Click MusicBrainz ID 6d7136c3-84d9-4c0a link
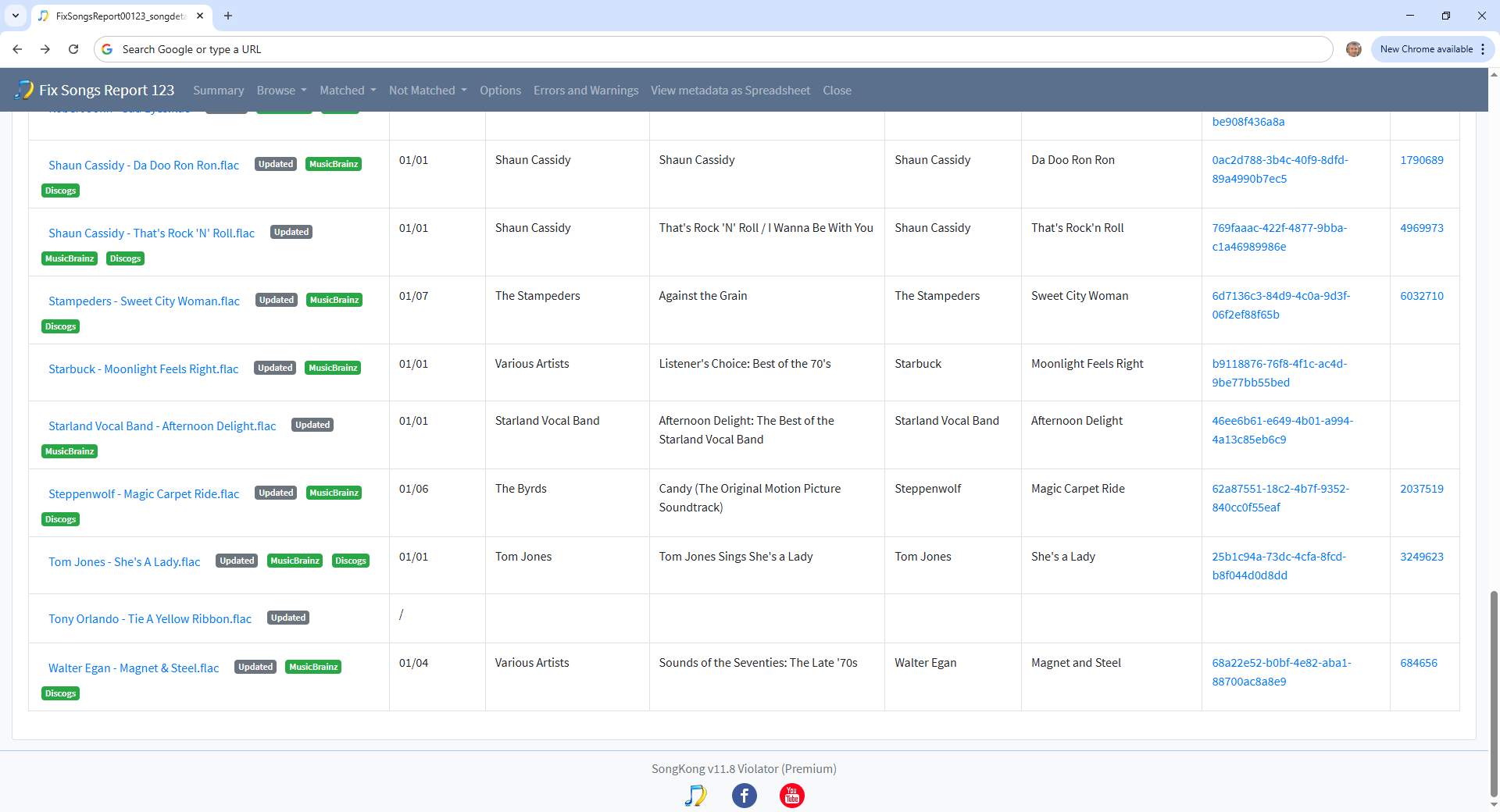The width and height of the screenshot is (1500, 812). (1280, 305)
